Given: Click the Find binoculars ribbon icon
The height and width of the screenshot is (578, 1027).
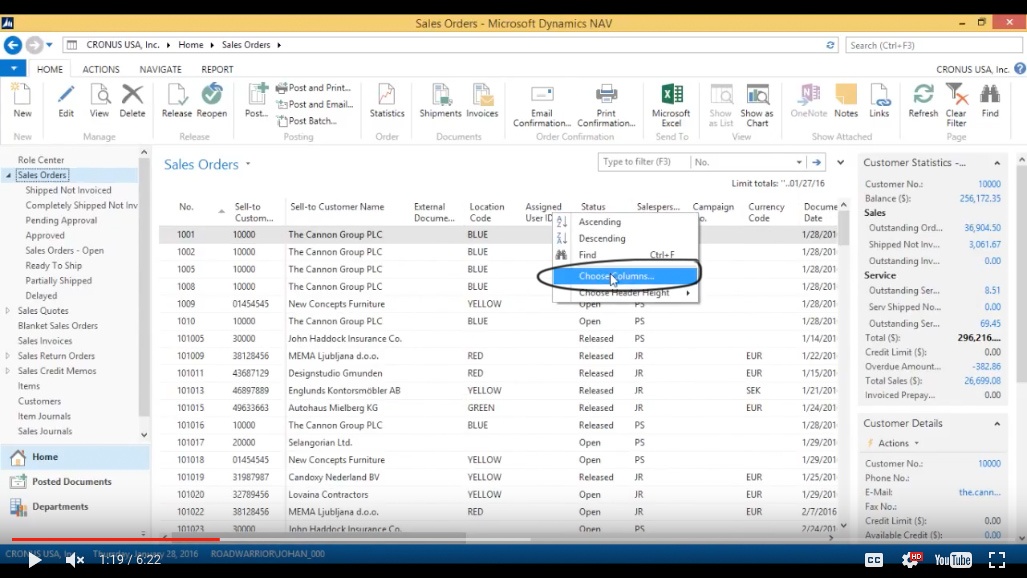Looking at the screenshot, I should pos(990,95).
